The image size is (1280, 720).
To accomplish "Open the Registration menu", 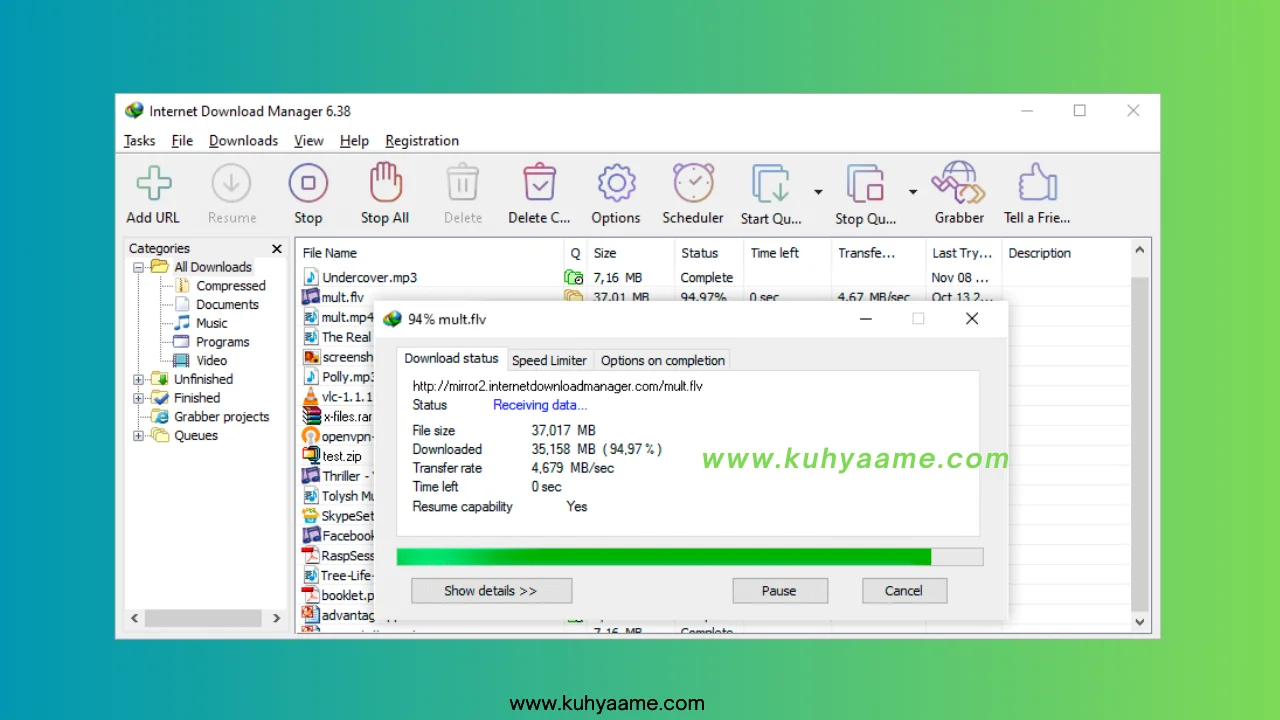I will point(422,141).
